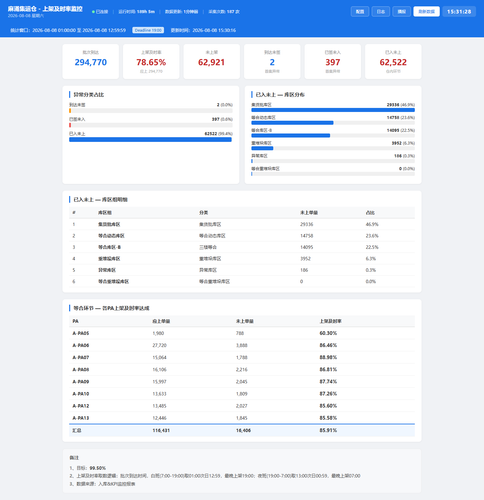Open the 配置 settings button in header
The image size is (484, 500).
360,11
